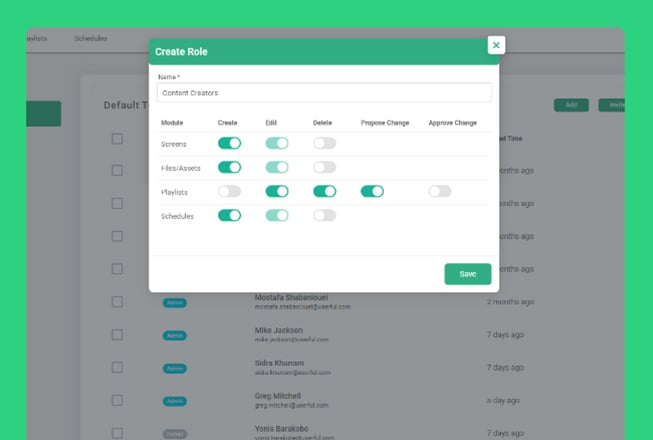Enable Delete permission for Files/Assets
Image resolution: width=653 pixels, height=440 pixels.
(x=324, y=167)
